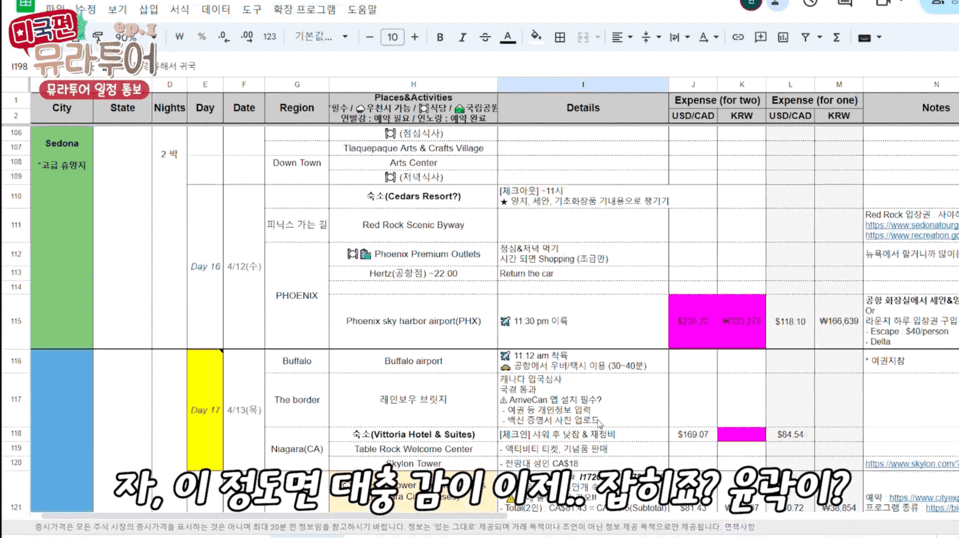Screen dimensions: 959x538
Task: Open the 서식 menu
Action: pos(179,9)
